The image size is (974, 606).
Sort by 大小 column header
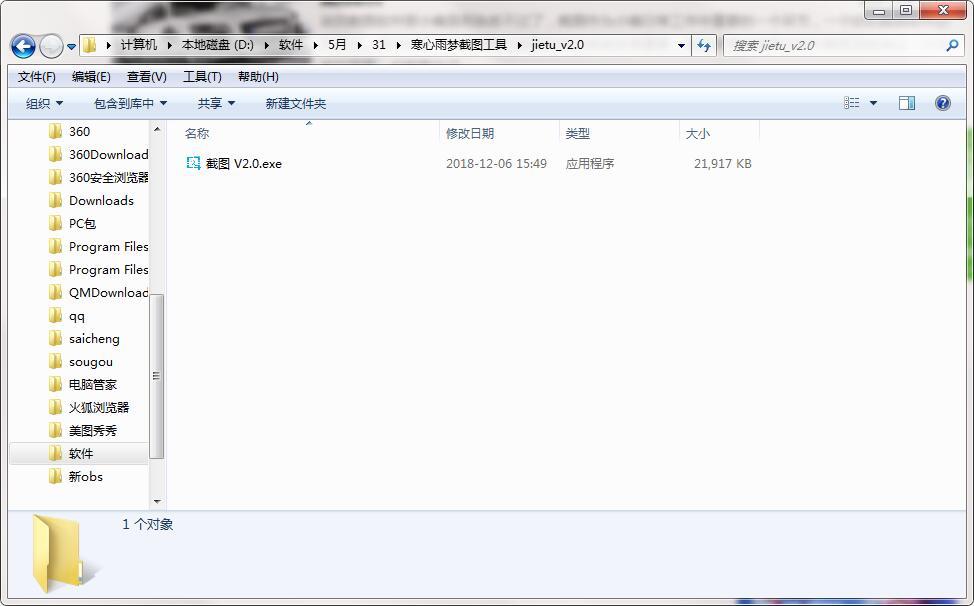(x=698, y=133)
